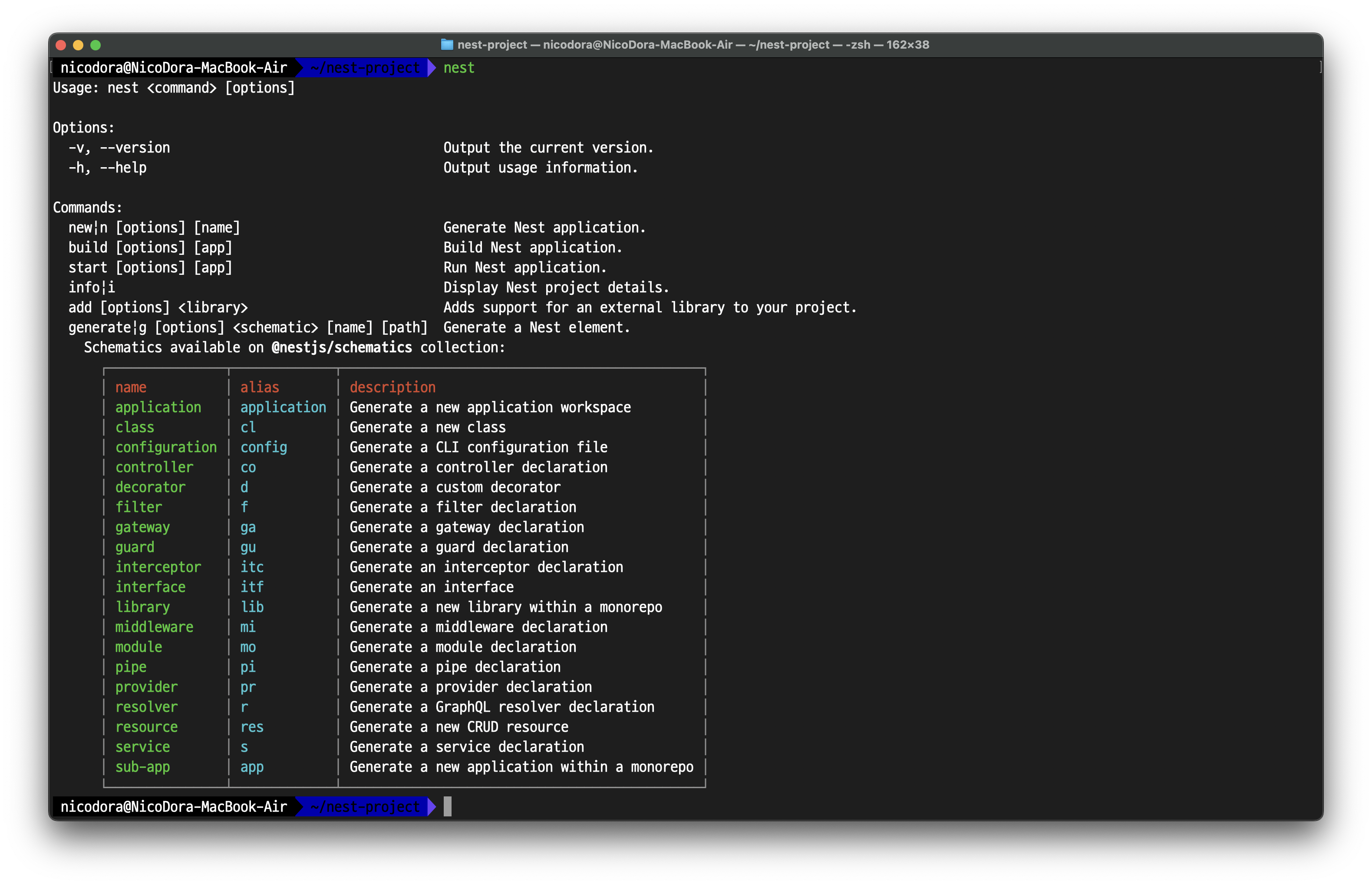Click 'Output the current version.' text

coord(548,148)
